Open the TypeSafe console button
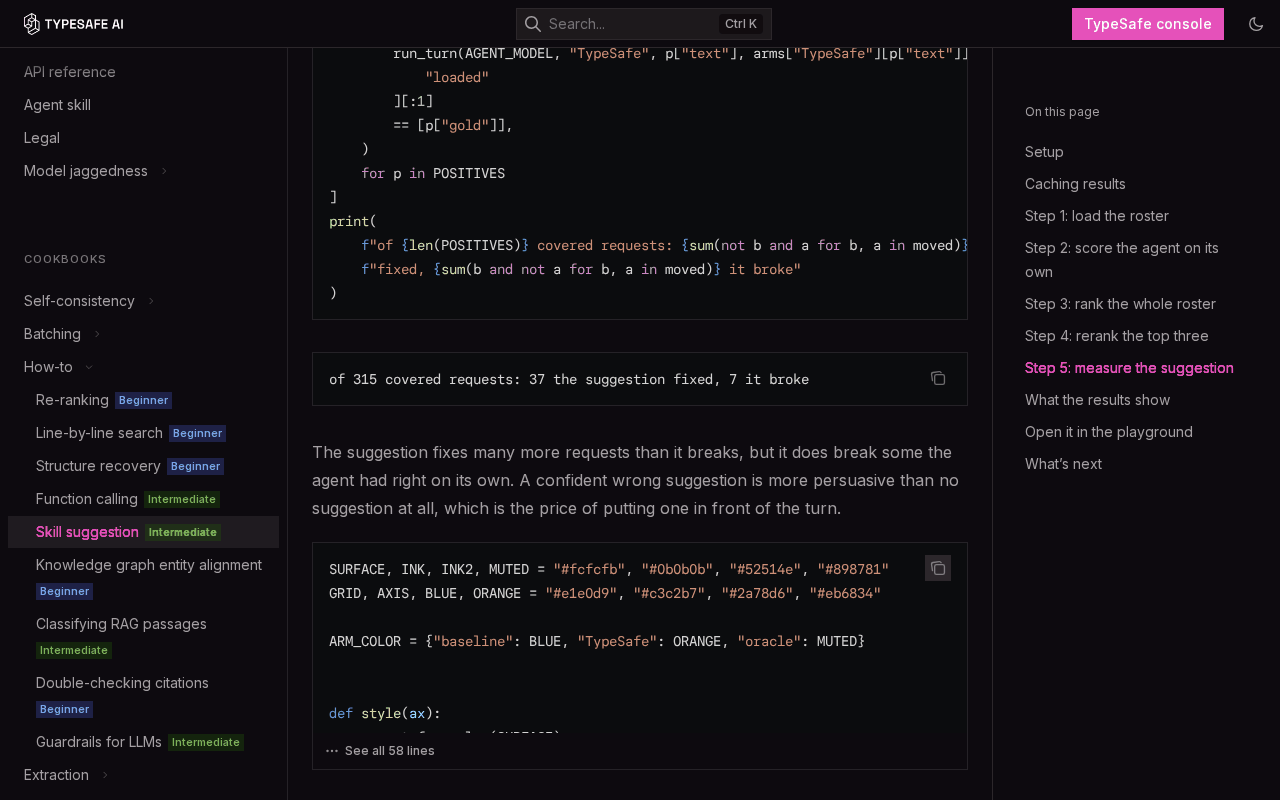Image resolution: width=1280 pixels, height=800 pixels. 1148,24
